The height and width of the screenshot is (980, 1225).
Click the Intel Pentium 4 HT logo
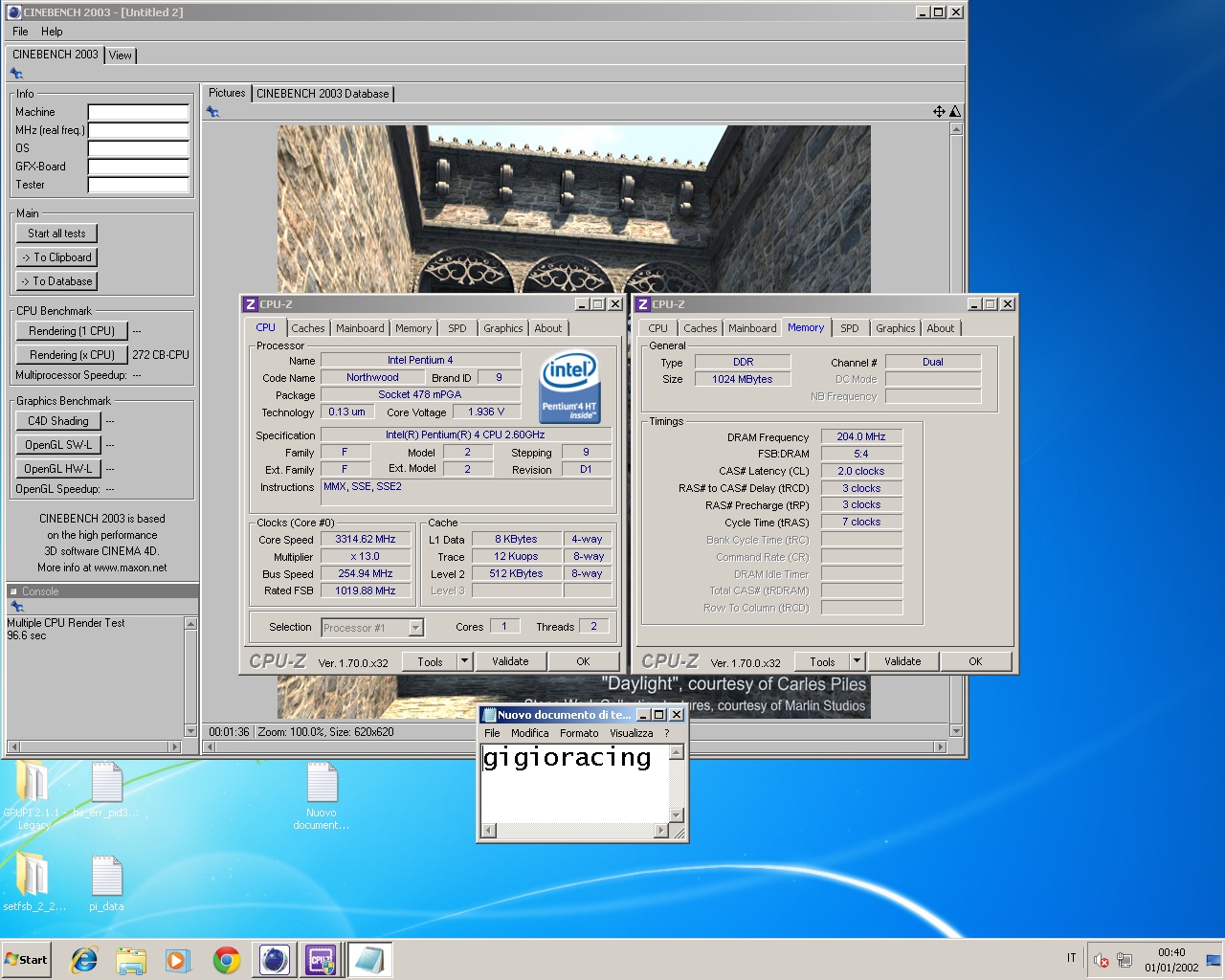[569, 387]
